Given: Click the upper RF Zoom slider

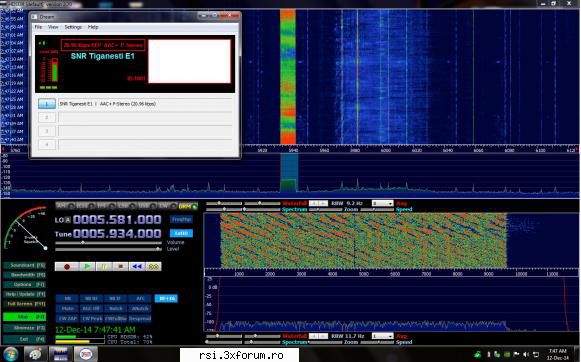Looking at the screenshot, I should [x=325, y=210].
